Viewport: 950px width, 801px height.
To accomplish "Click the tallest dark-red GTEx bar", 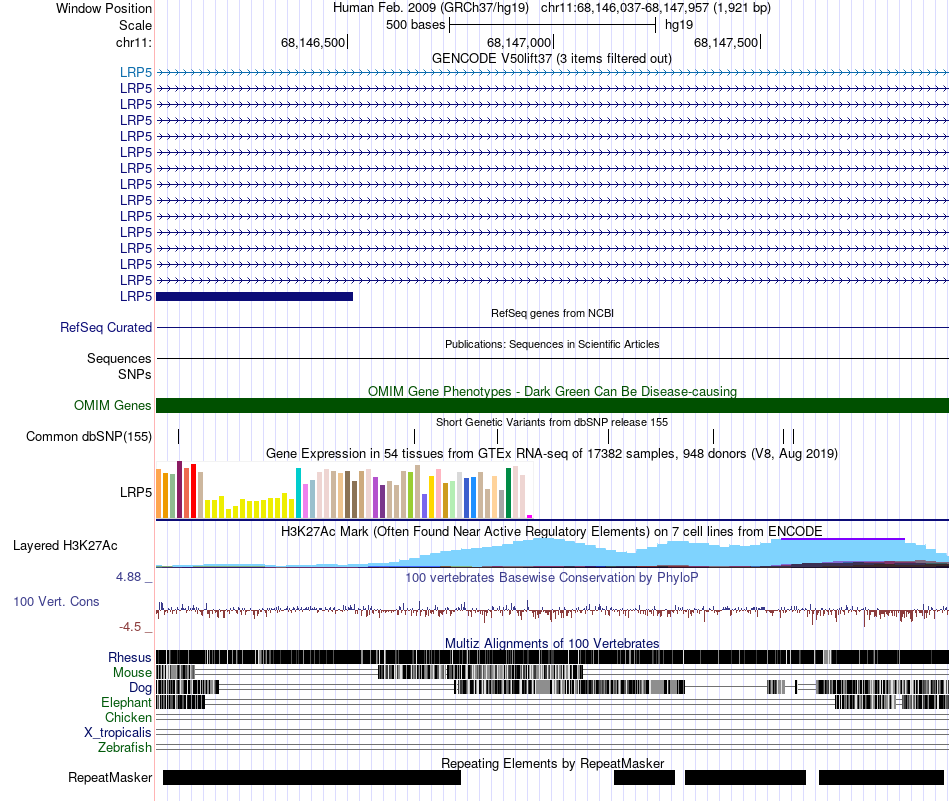I will [179, 490].
